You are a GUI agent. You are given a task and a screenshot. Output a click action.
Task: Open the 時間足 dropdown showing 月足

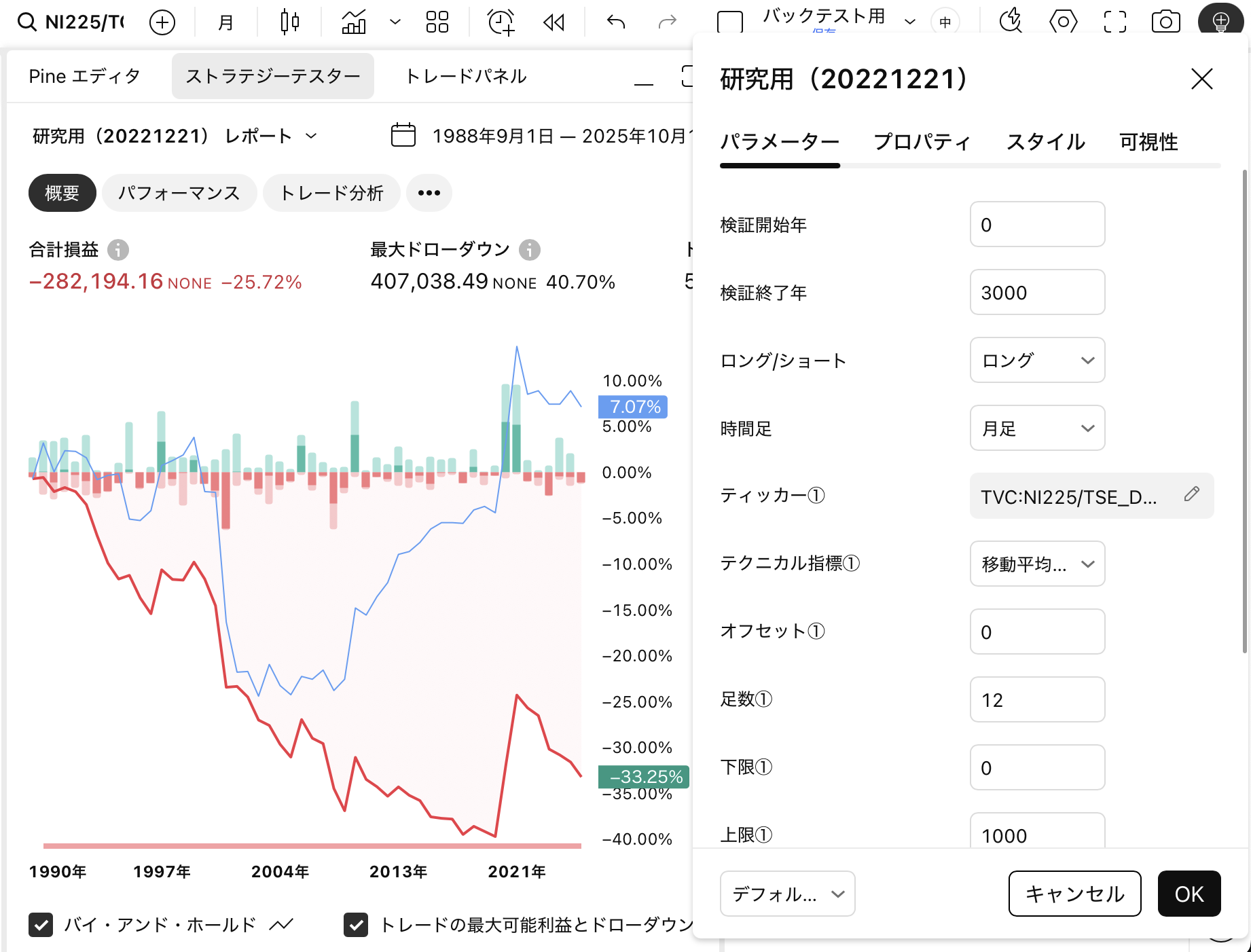click(x=1037, y=428)
